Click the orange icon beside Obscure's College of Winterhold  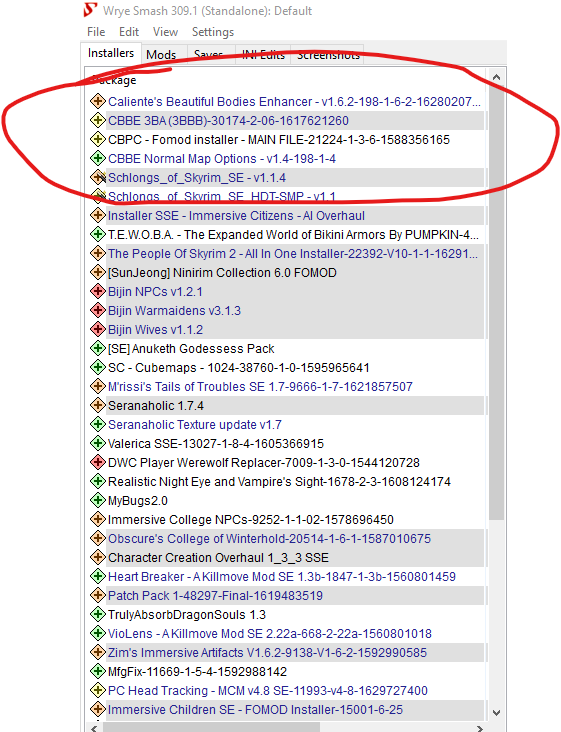point(98,539)
